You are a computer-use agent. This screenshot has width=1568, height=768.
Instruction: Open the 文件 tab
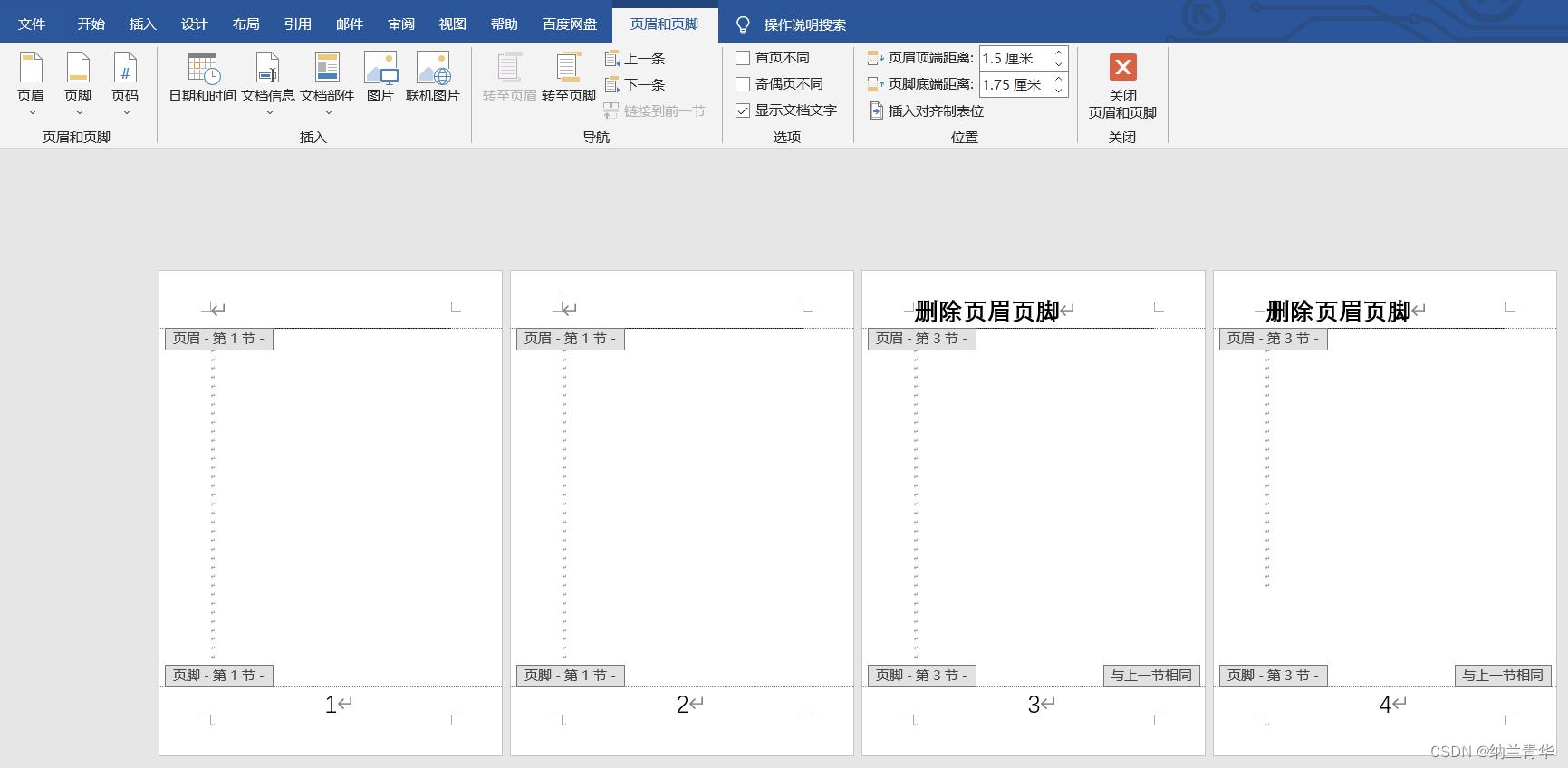point(32,24)
